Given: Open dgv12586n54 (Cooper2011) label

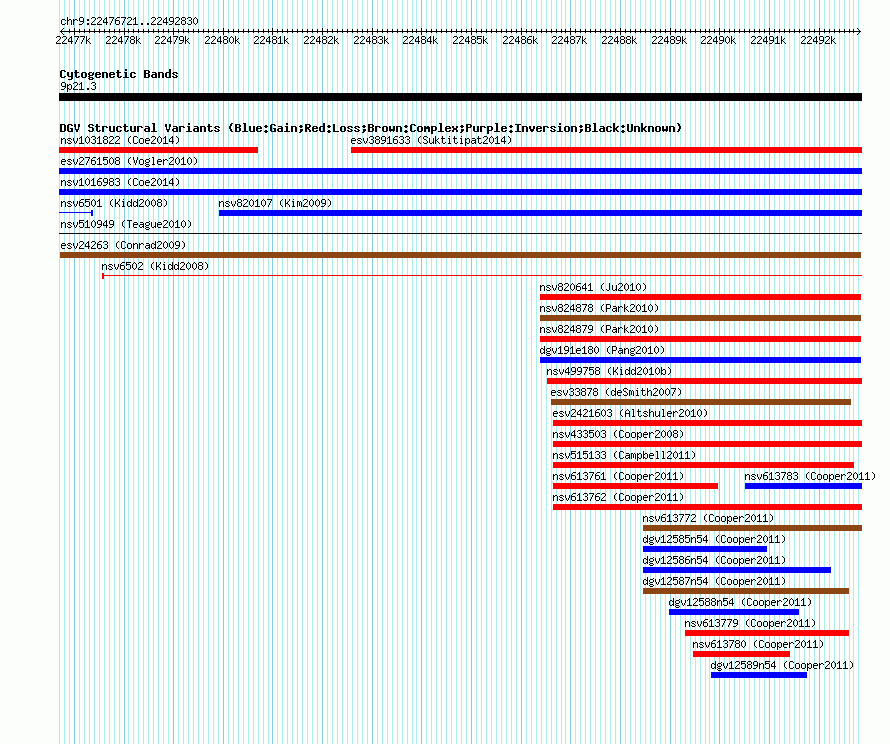Looking at the screenshot, I should pyautogui.click(x=714, y=560).
